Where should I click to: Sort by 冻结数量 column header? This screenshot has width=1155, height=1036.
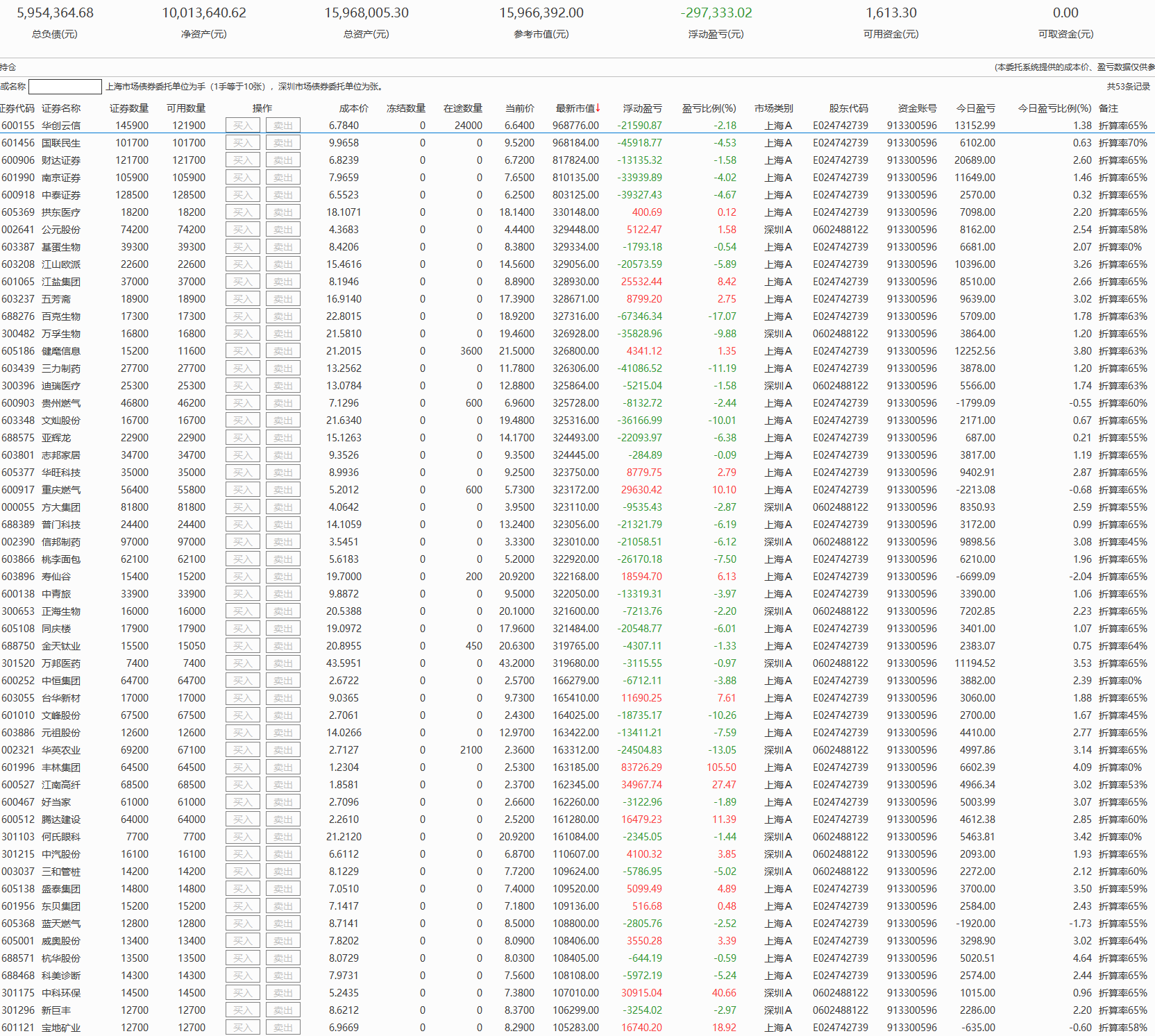(406, 108)
